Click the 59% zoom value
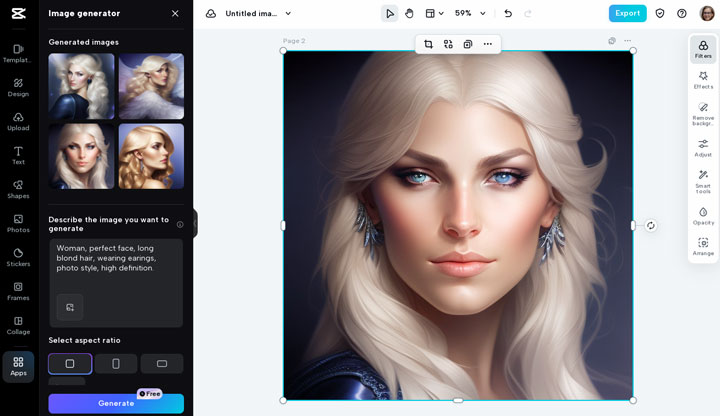720x416 pixels. pos(463,13)
